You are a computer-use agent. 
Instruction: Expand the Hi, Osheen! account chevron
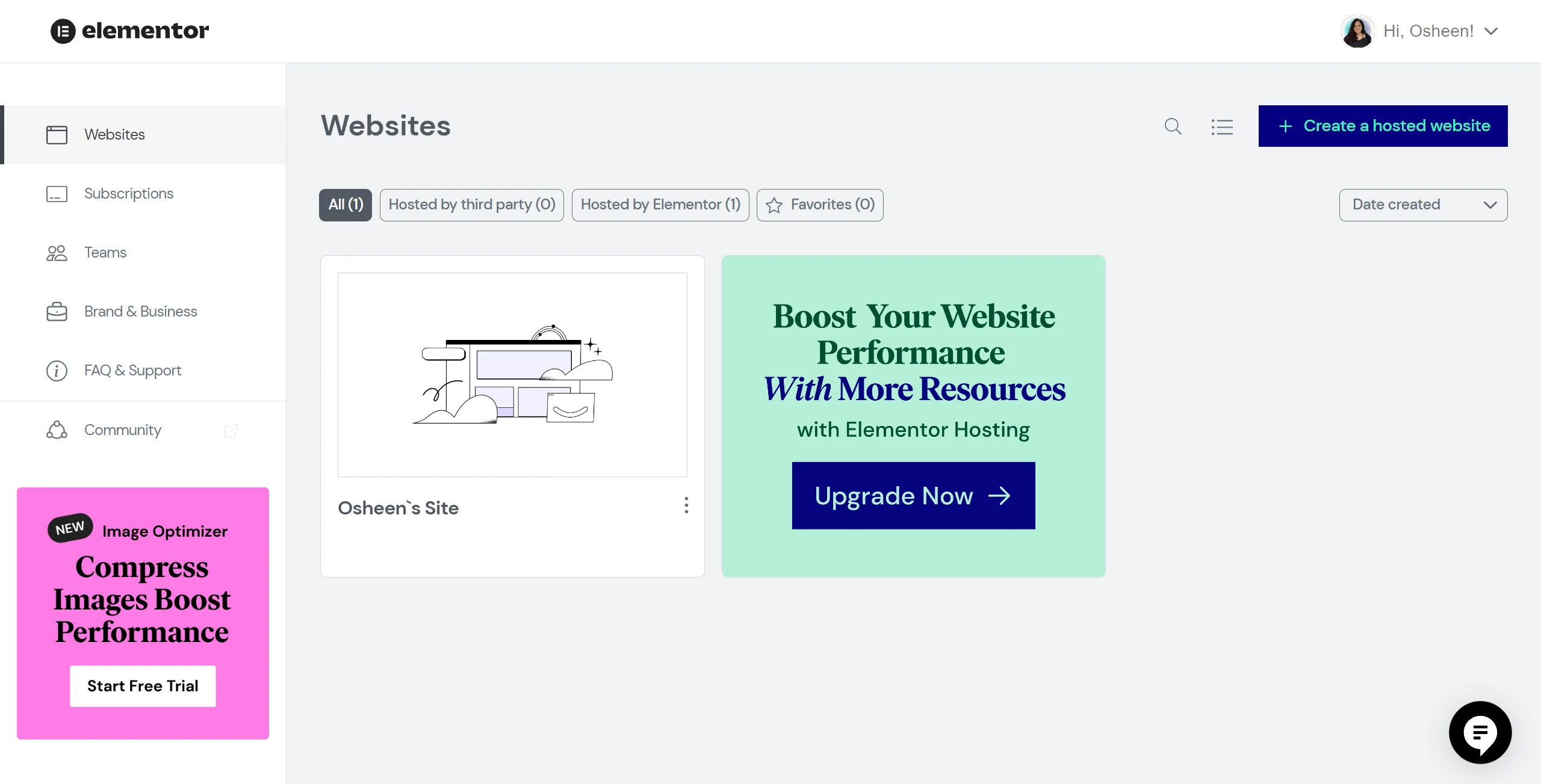[x=1491, y=31]
